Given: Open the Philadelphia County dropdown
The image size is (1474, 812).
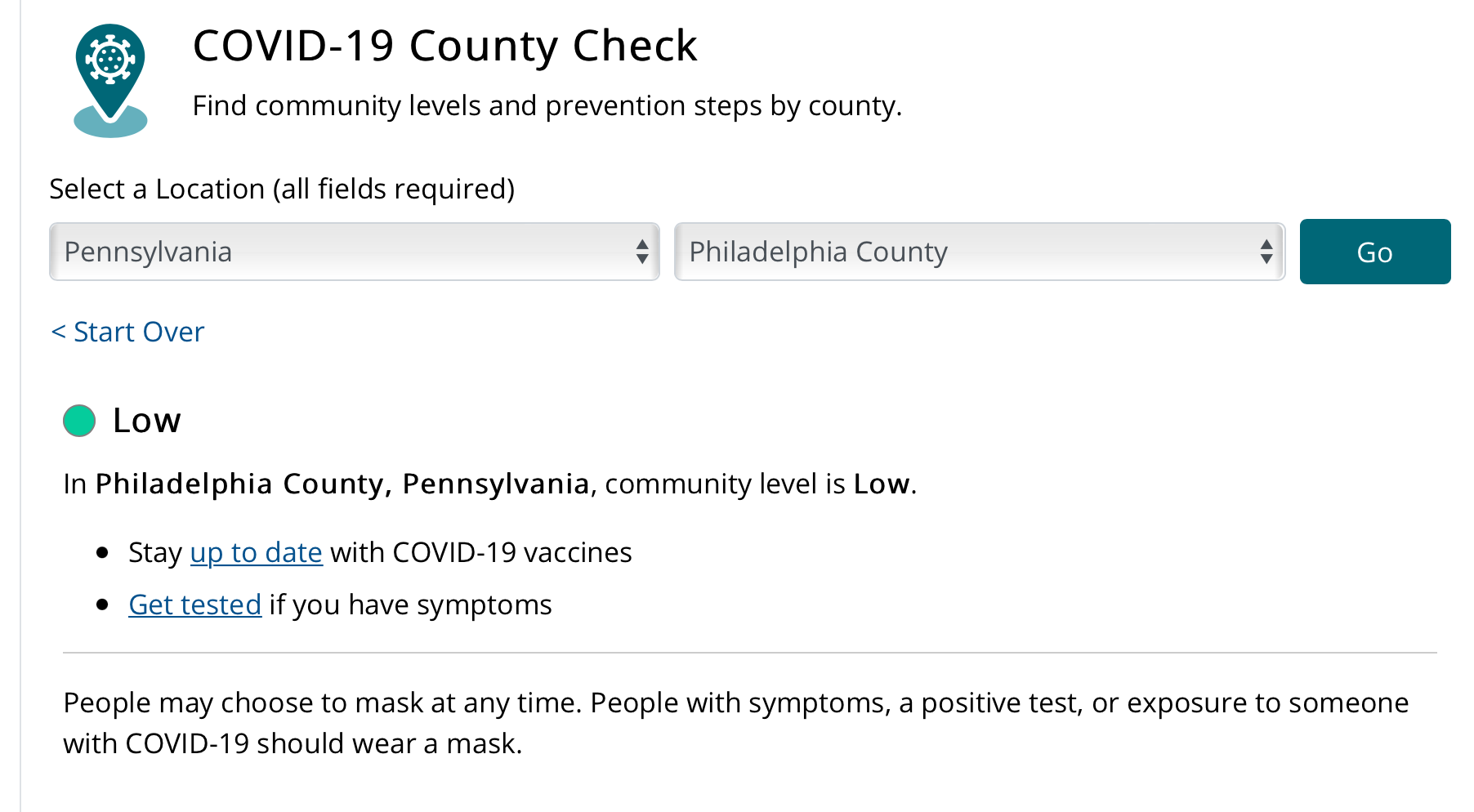Looking at the screenshot, I should click(x=964, y=252).
